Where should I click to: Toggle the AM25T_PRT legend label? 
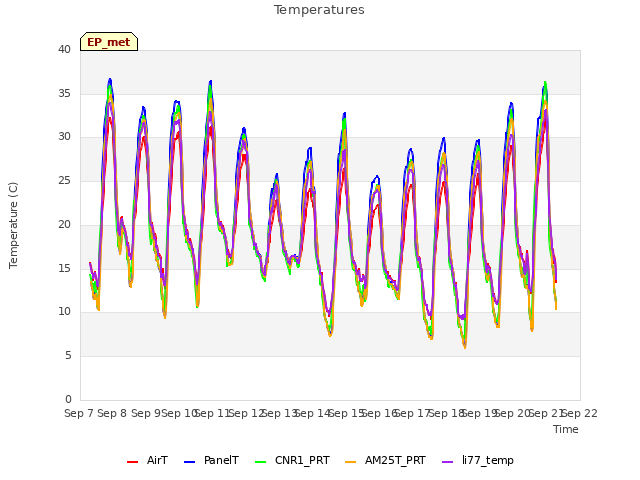pos(395,460)
